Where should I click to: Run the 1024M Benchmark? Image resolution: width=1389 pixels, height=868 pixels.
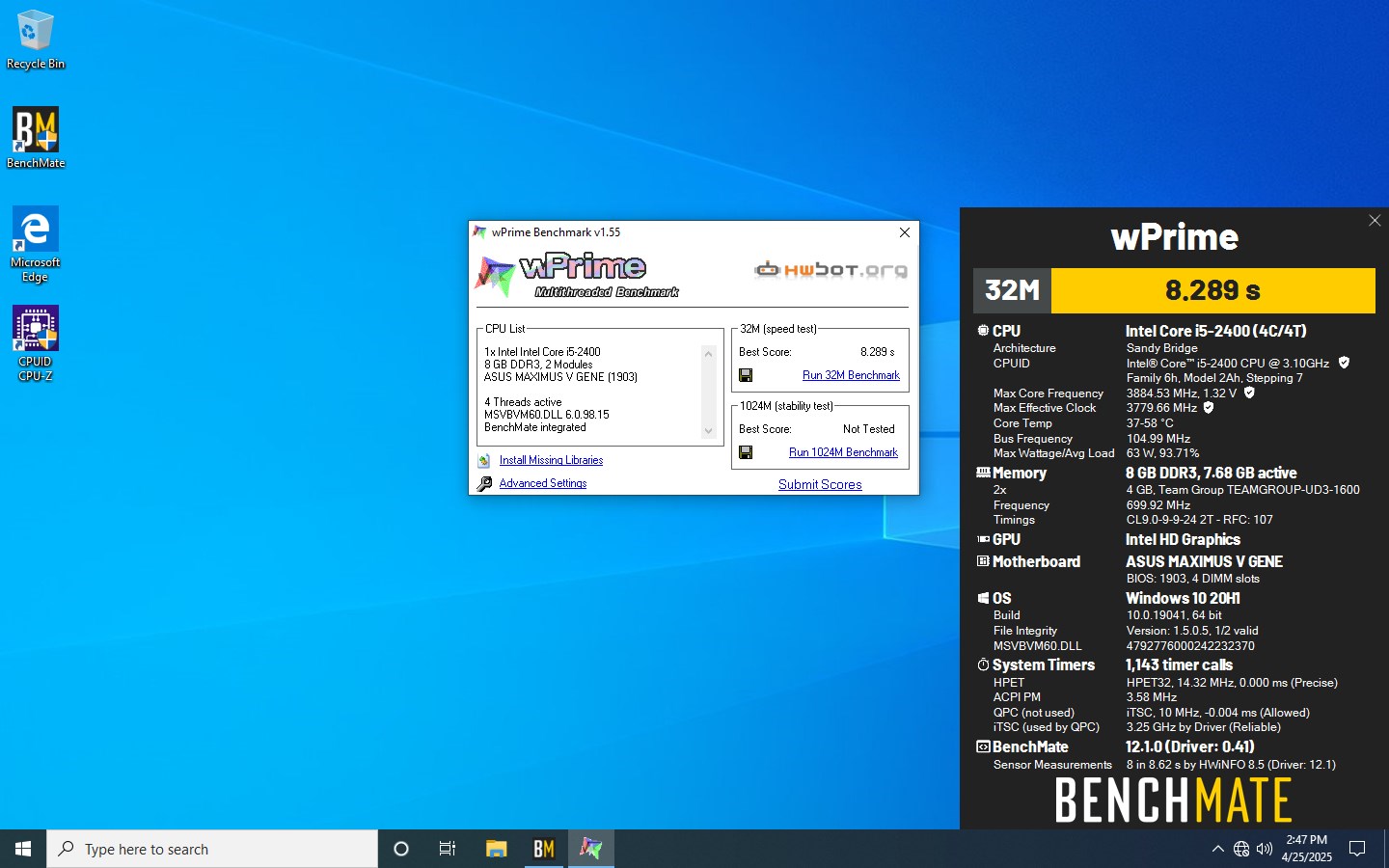point(843,452)
